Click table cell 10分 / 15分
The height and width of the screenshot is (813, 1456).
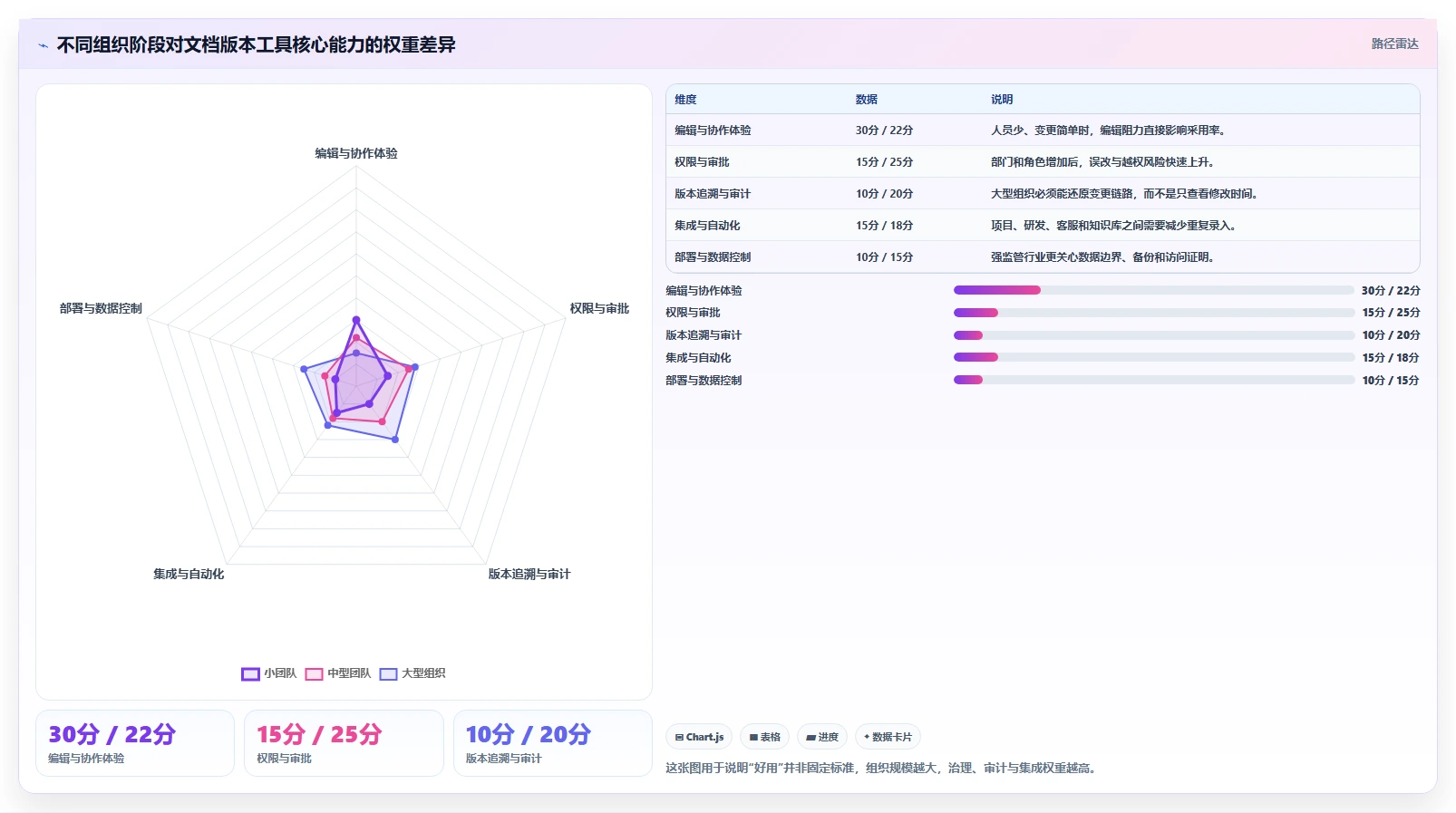(884, 257)
